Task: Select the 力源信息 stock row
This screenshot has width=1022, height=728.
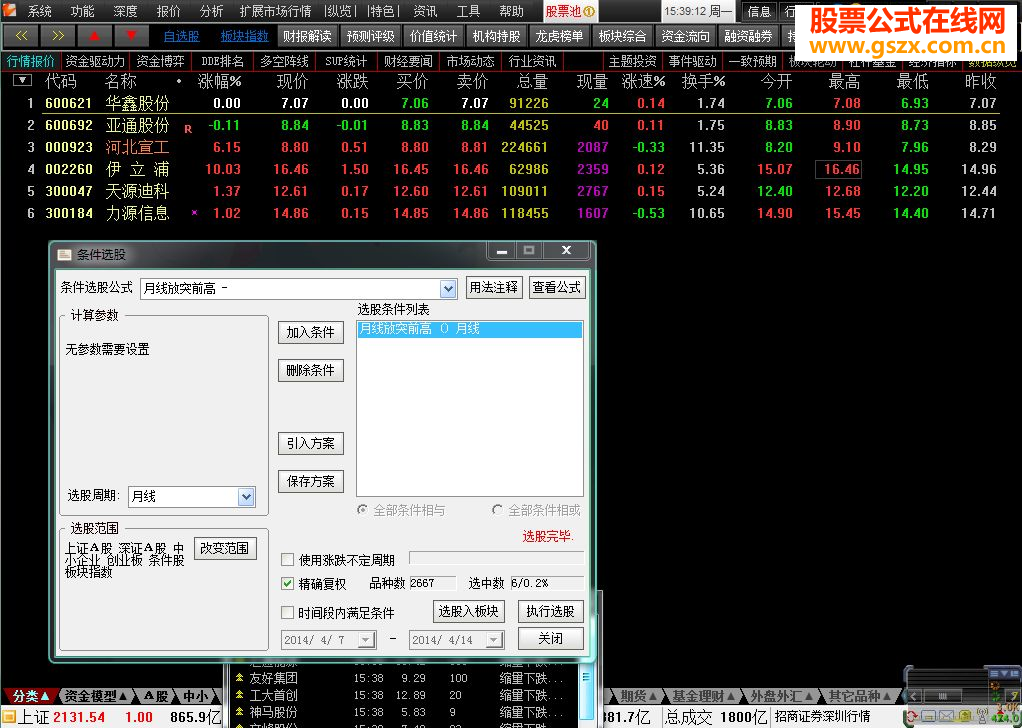Action: [511, 213]
